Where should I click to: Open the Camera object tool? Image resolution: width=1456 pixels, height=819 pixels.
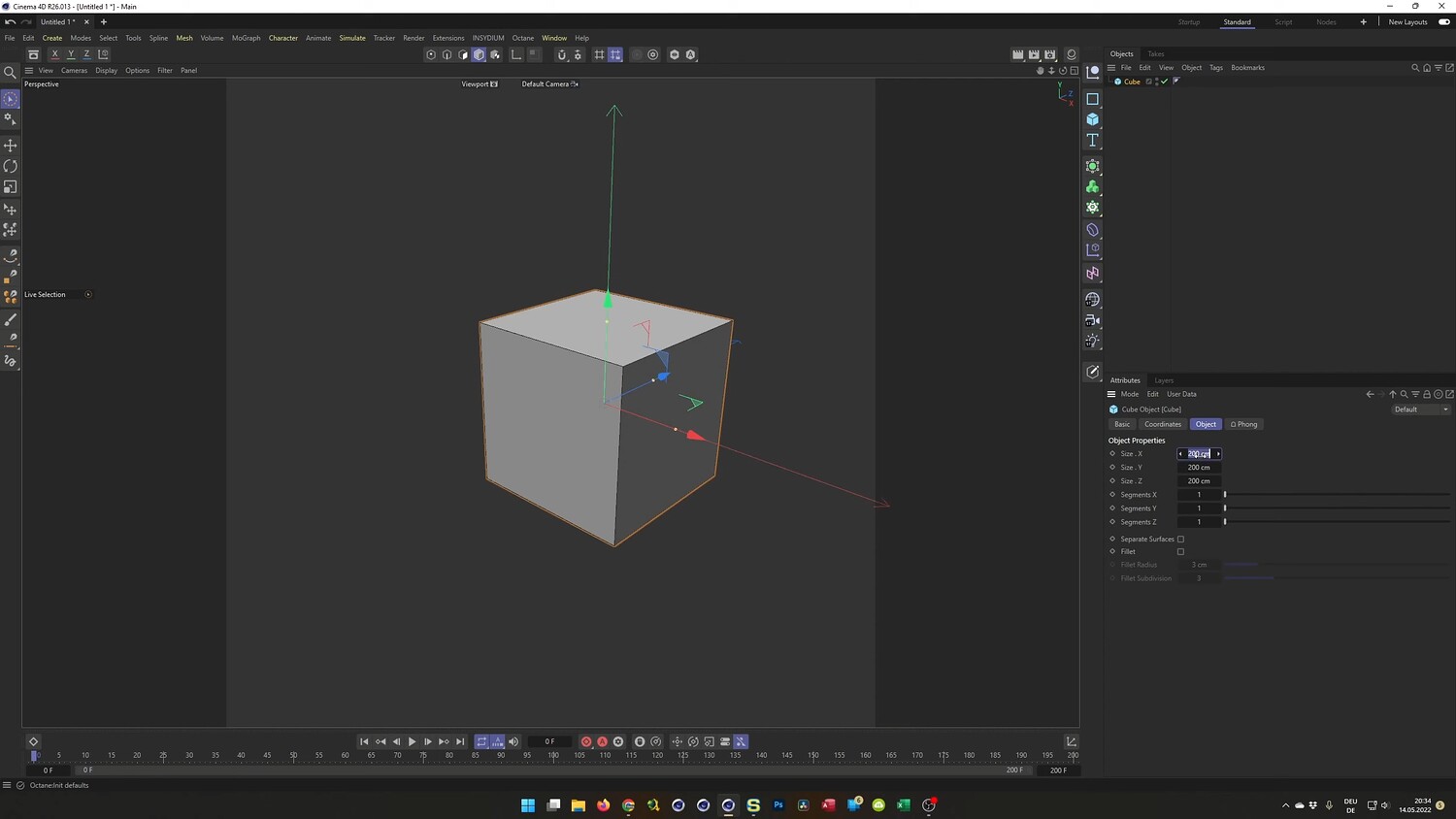(1093, 320)
